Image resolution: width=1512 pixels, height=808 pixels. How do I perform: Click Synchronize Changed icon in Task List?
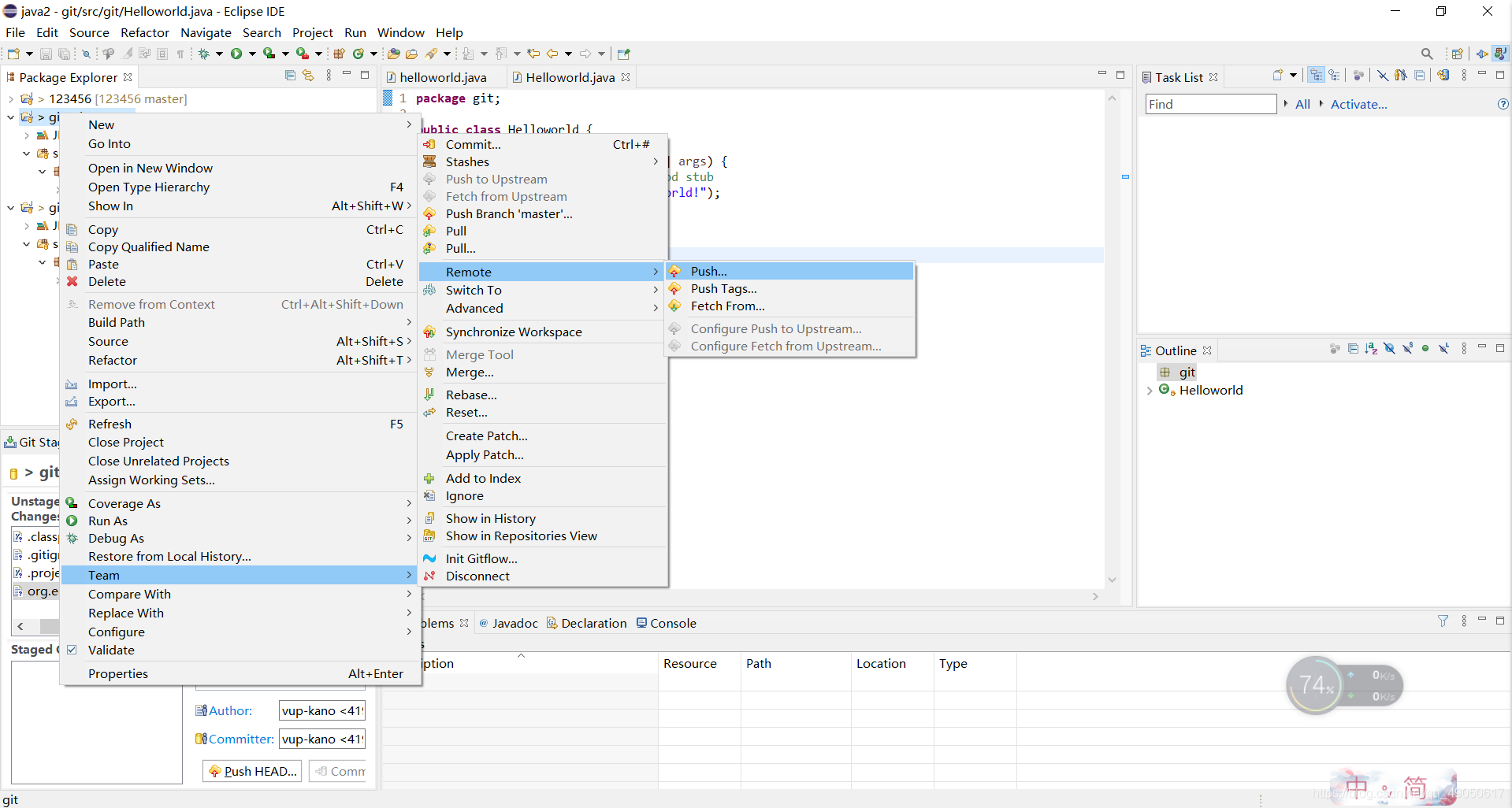(x=1442, y=76)
